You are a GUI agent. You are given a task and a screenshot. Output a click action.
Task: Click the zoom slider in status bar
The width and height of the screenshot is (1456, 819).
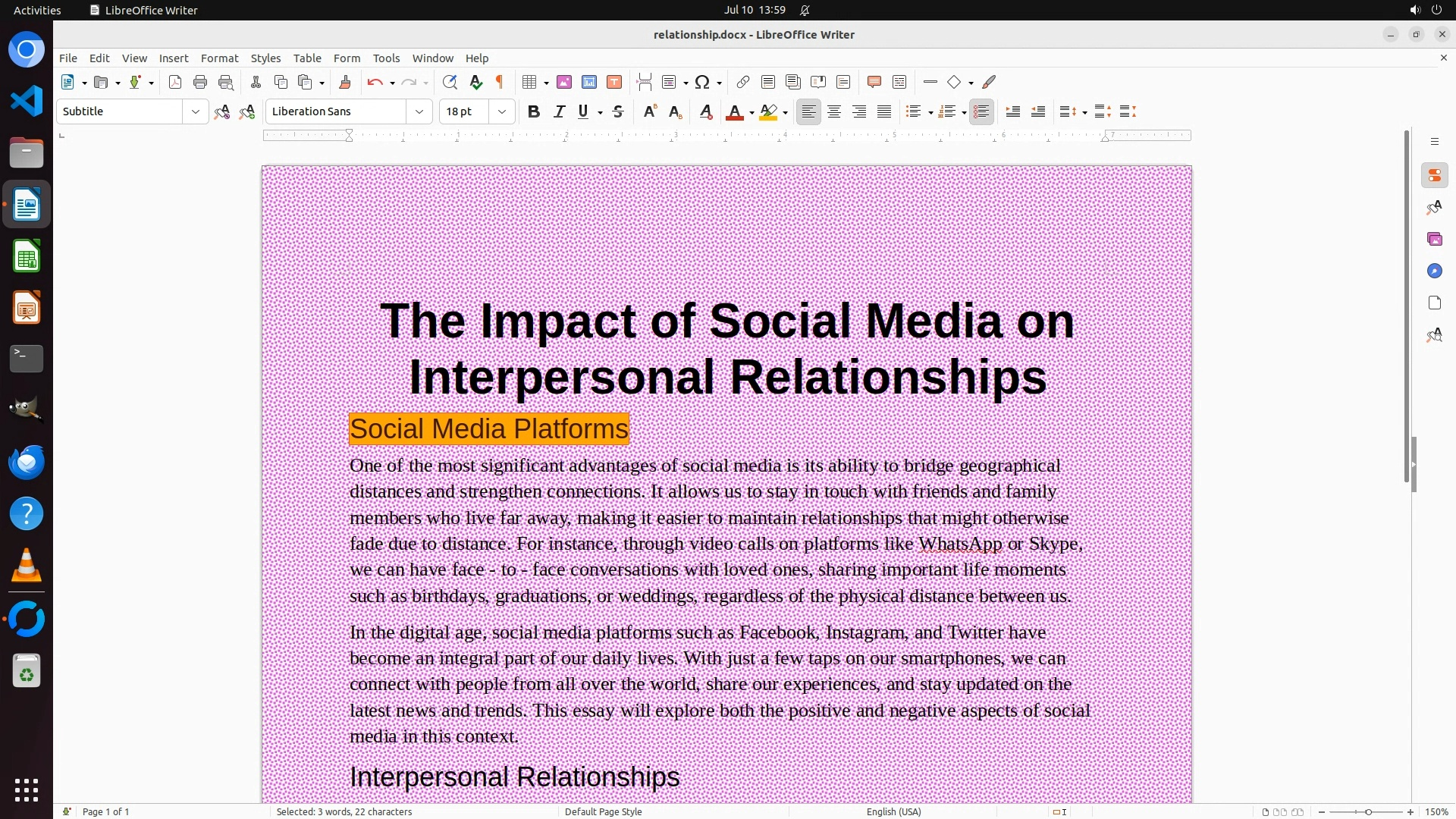1367,811
